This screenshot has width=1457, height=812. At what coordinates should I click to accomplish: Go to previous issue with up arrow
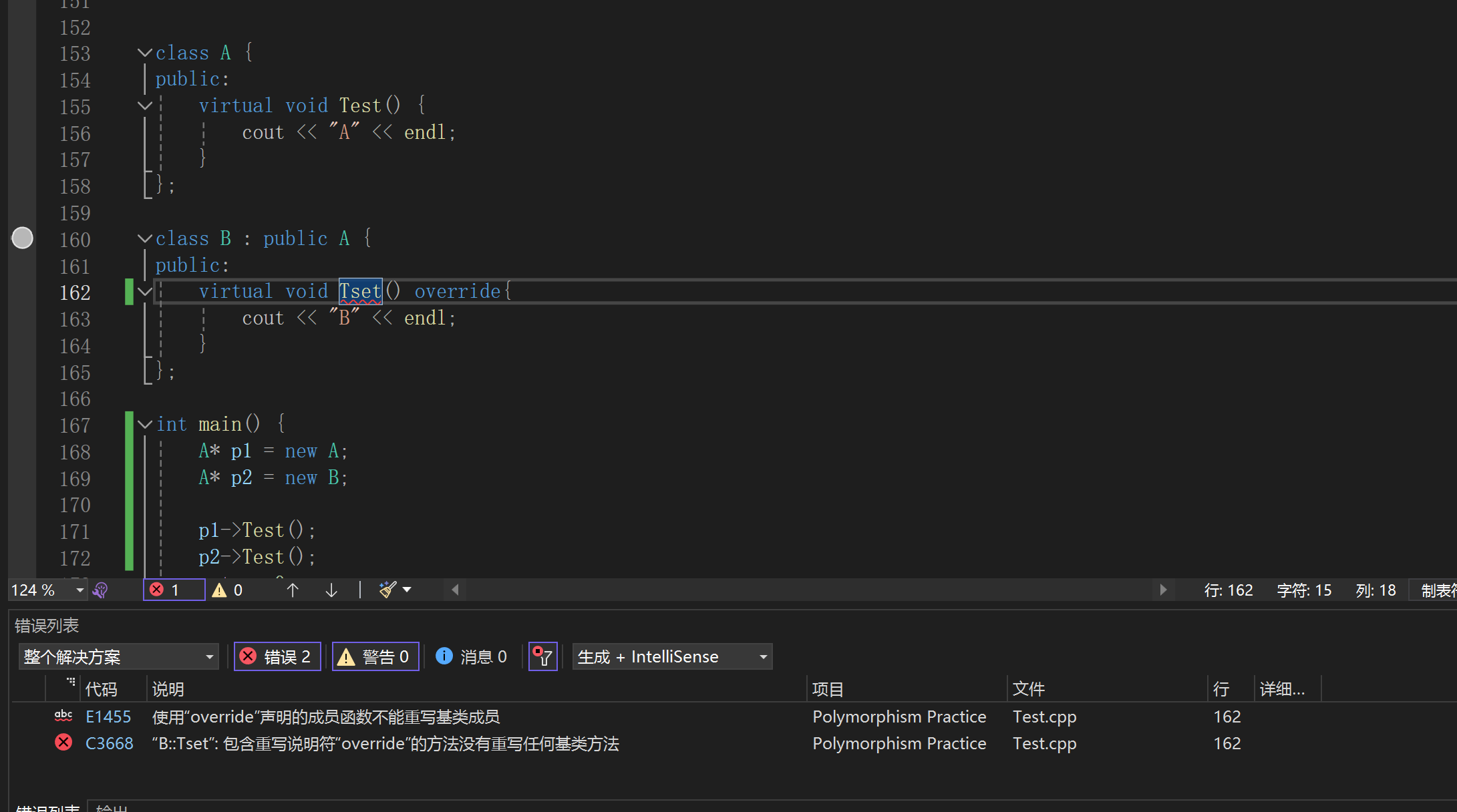293,590
